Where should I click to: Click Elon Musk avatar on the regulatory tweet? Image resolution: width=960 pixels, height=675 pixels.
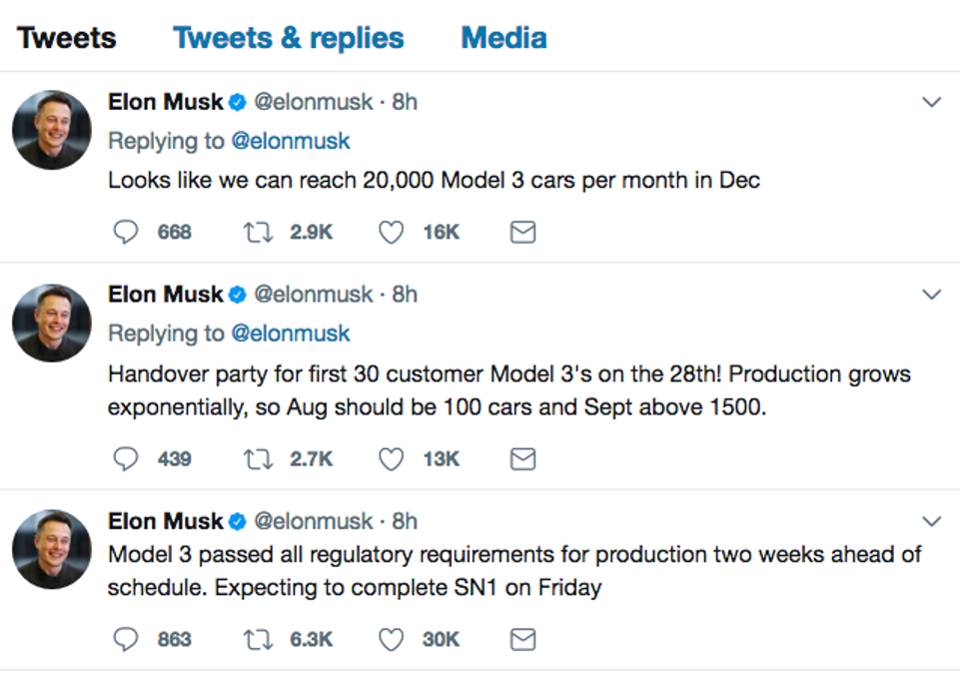[51, 548]
